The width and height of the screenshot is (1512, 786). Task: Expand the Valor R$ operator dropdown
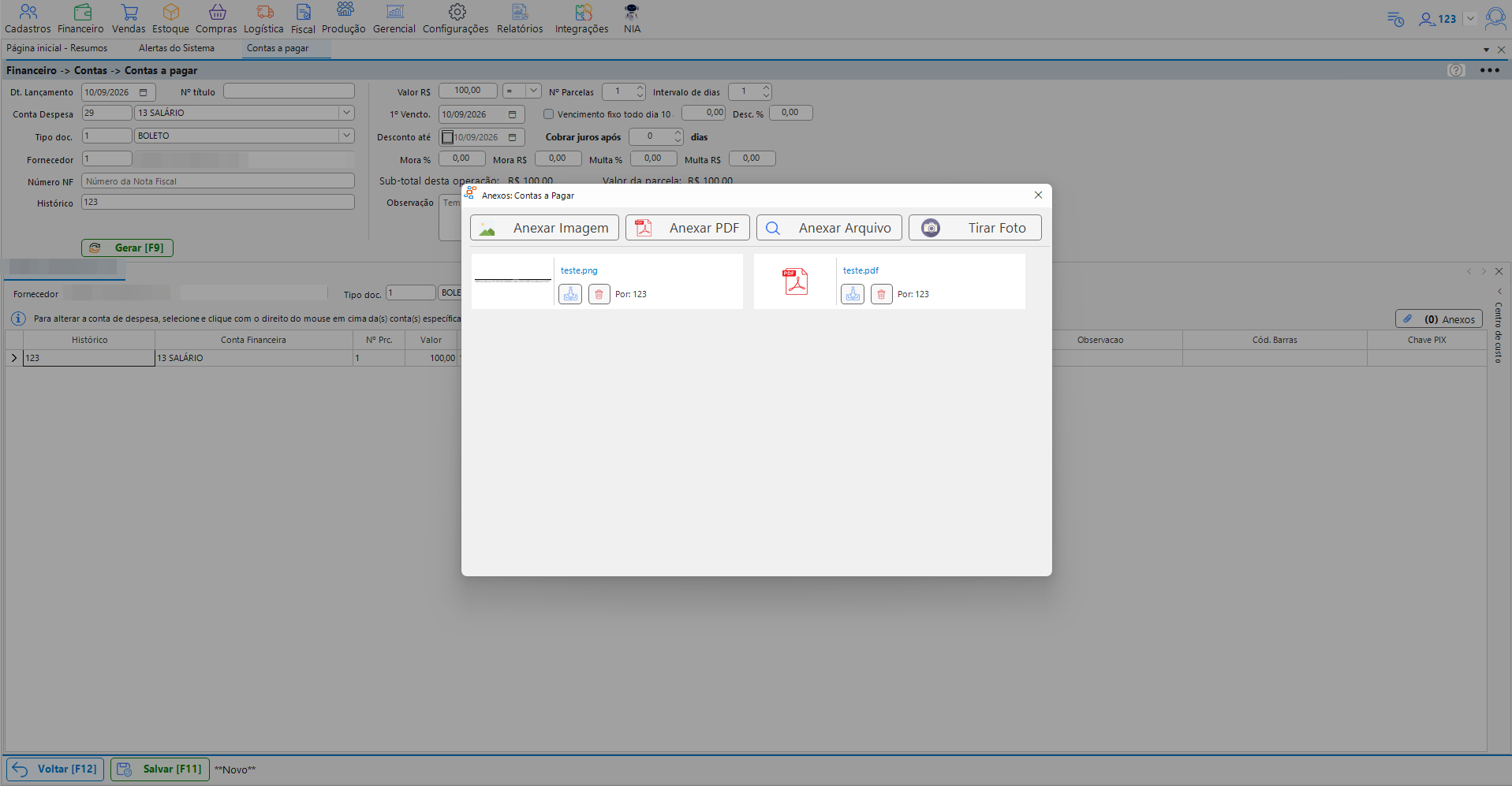point(533,91)
